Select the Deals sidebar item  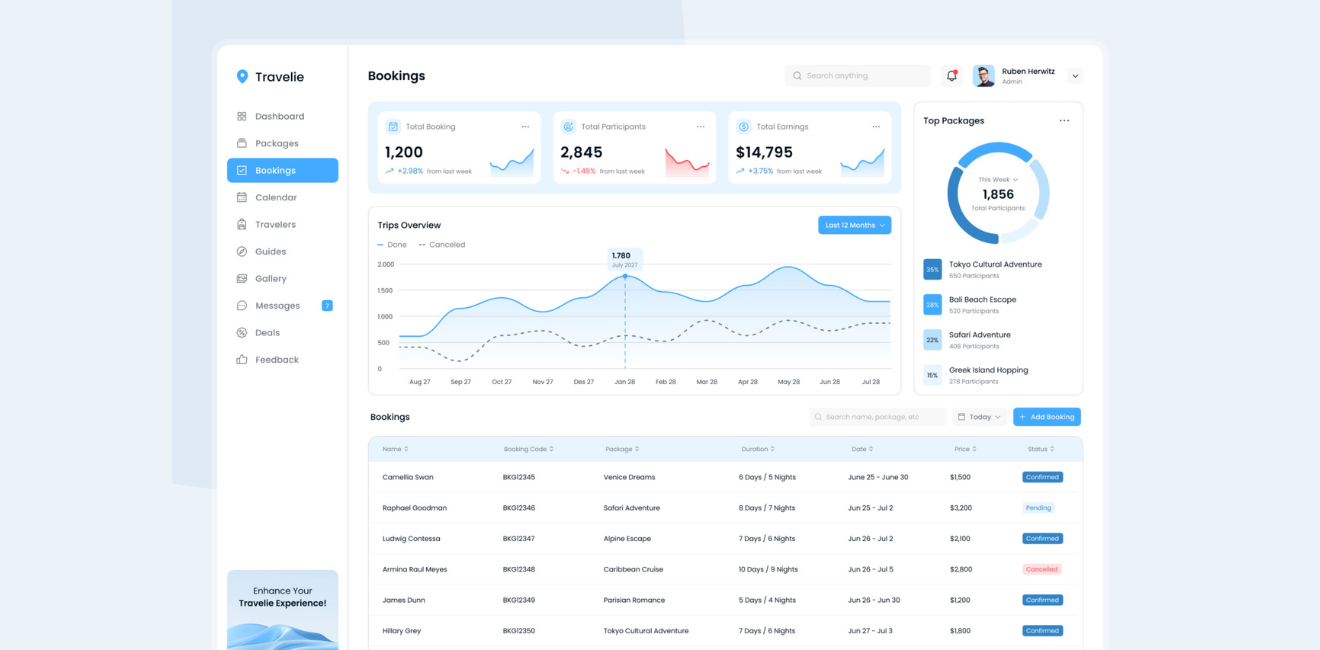click(x=268, y=332)
